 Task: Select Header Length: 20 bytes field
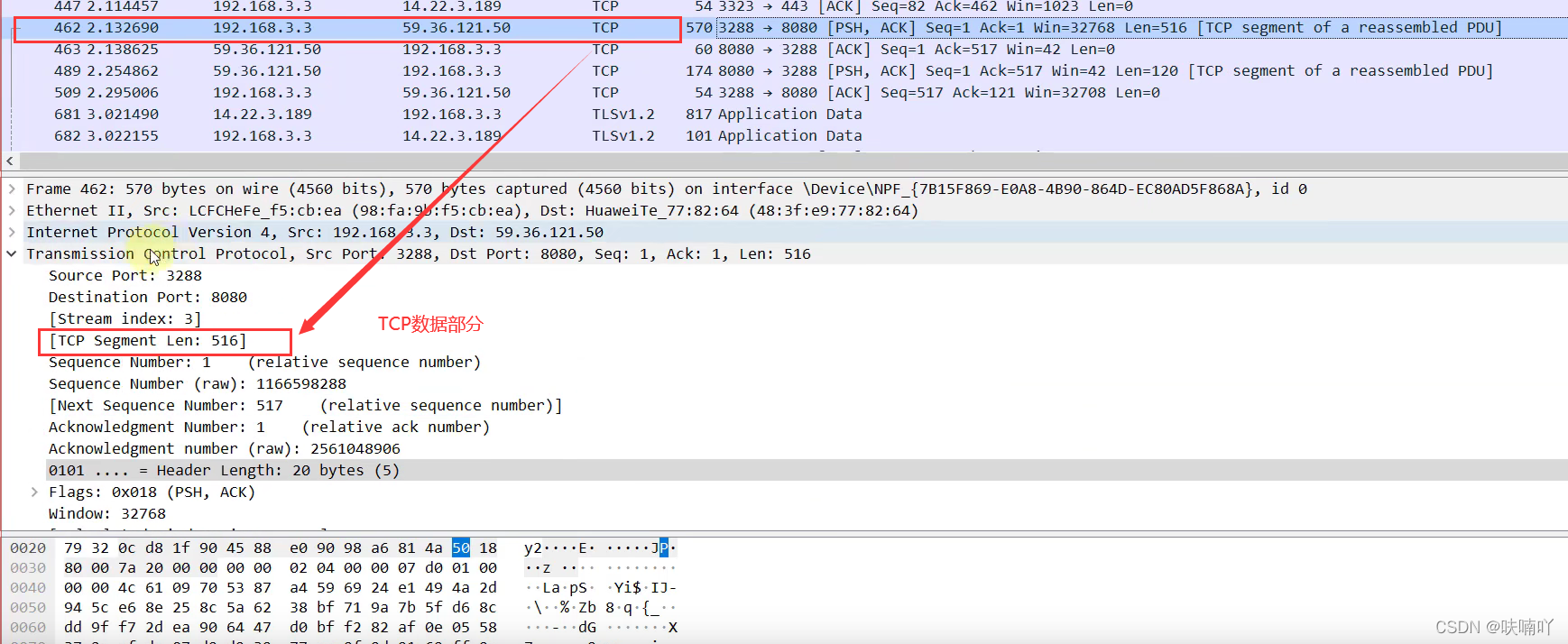(x=224, y=470)
